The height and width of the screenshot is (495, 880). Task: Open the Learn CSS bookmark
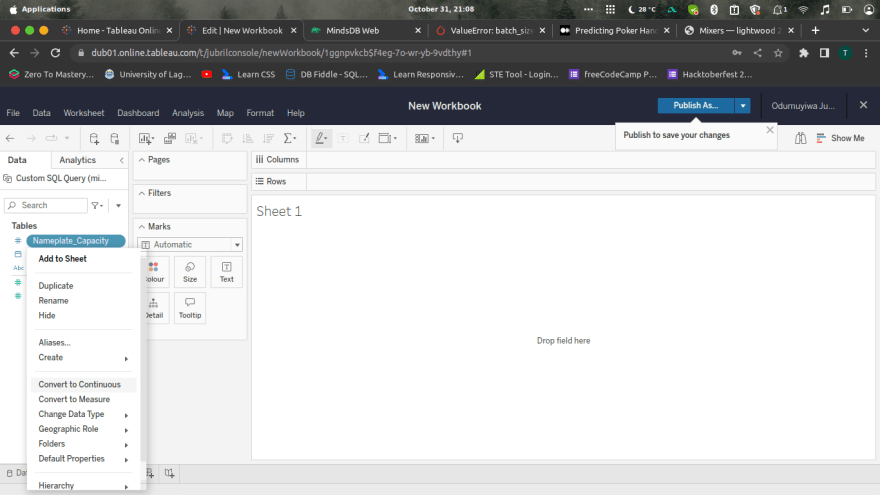(249, 74)
